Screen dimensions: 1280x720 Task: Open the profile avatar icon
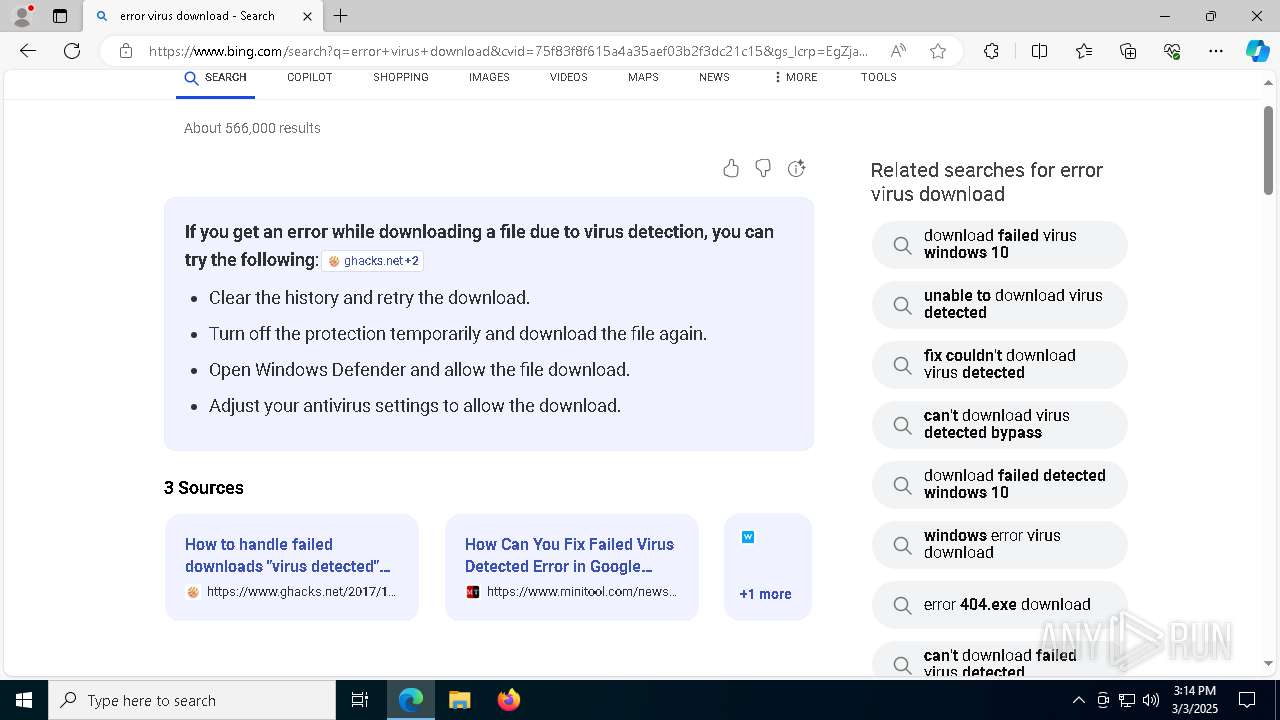(x=21, y=16)
